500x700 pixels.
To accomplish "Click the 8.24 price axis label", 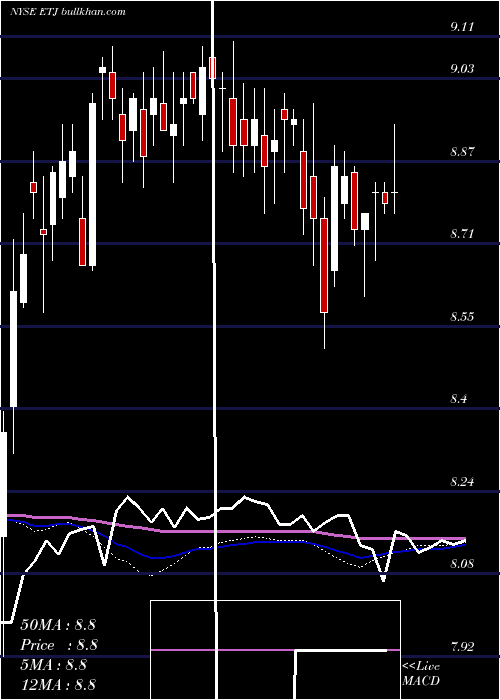I will (462, 481).
